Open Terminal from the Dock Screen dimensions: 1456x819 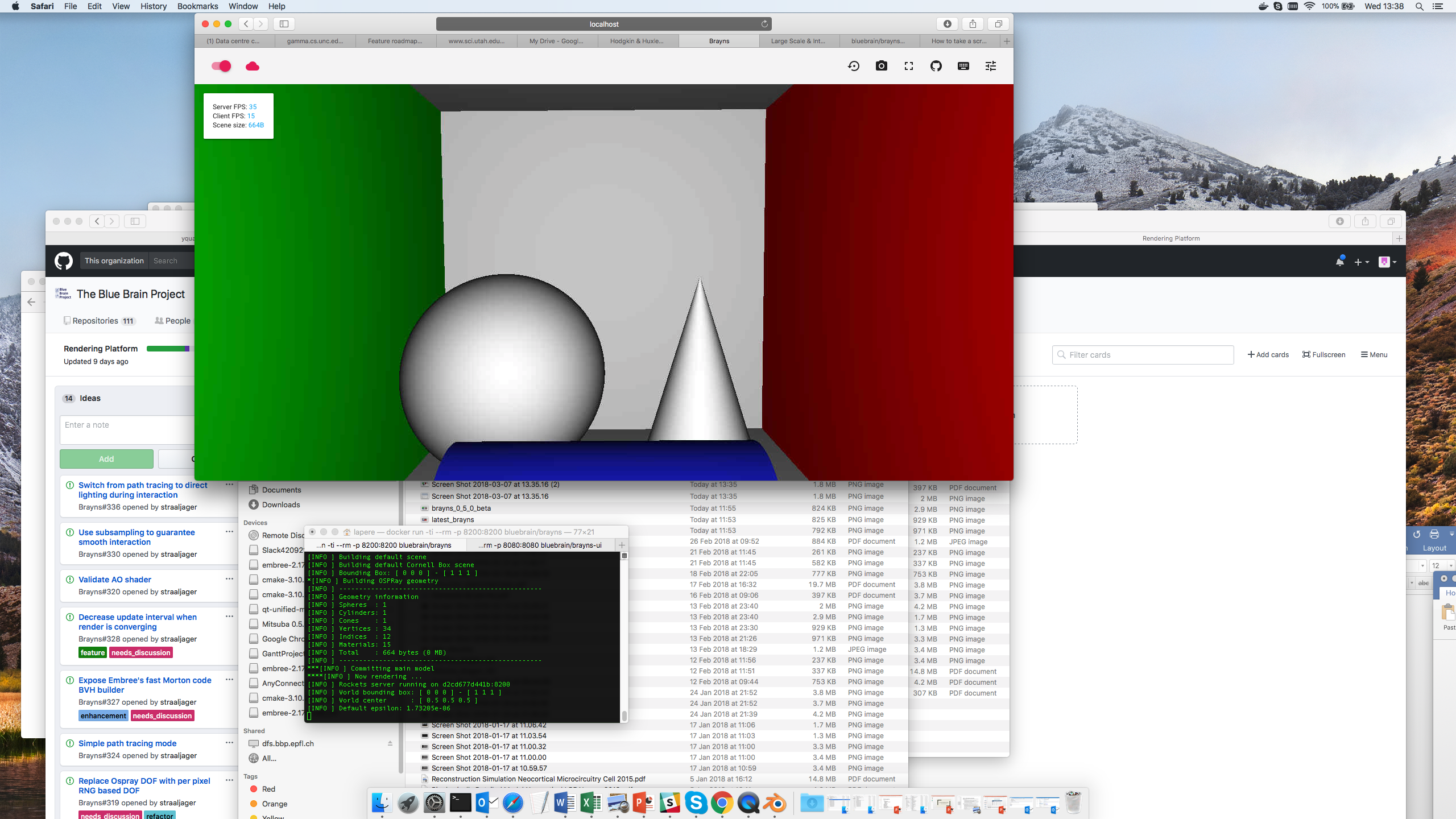[460, 804]
